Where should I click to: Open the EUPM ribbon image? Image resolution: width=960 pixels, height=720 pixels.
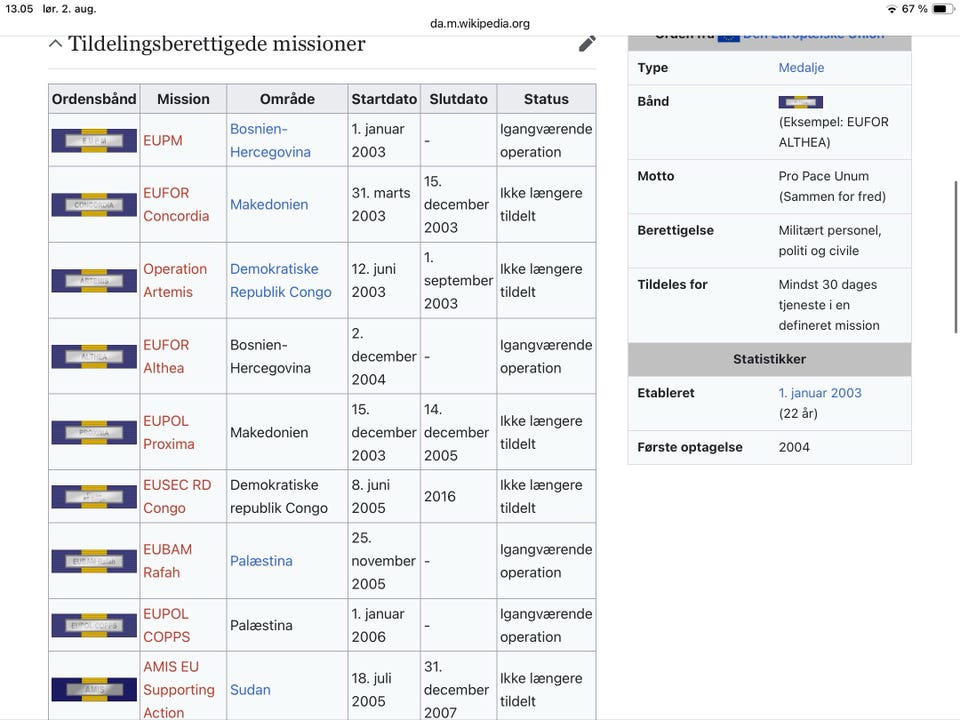pos(94,140)
